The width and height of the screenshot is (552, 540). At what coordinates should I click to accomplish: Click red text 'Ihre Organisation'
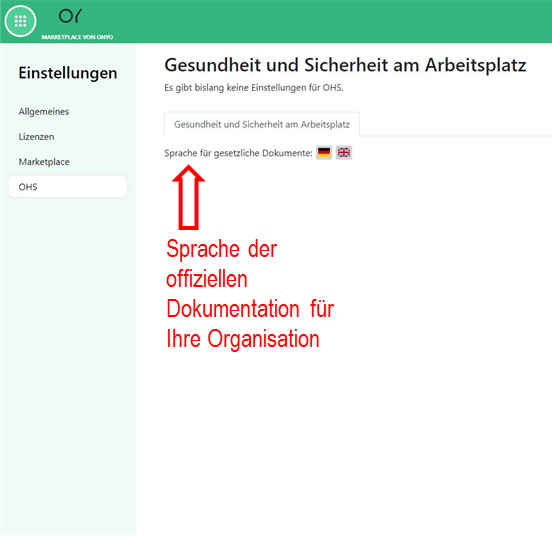pyautogui.click(x=243, y=339)
